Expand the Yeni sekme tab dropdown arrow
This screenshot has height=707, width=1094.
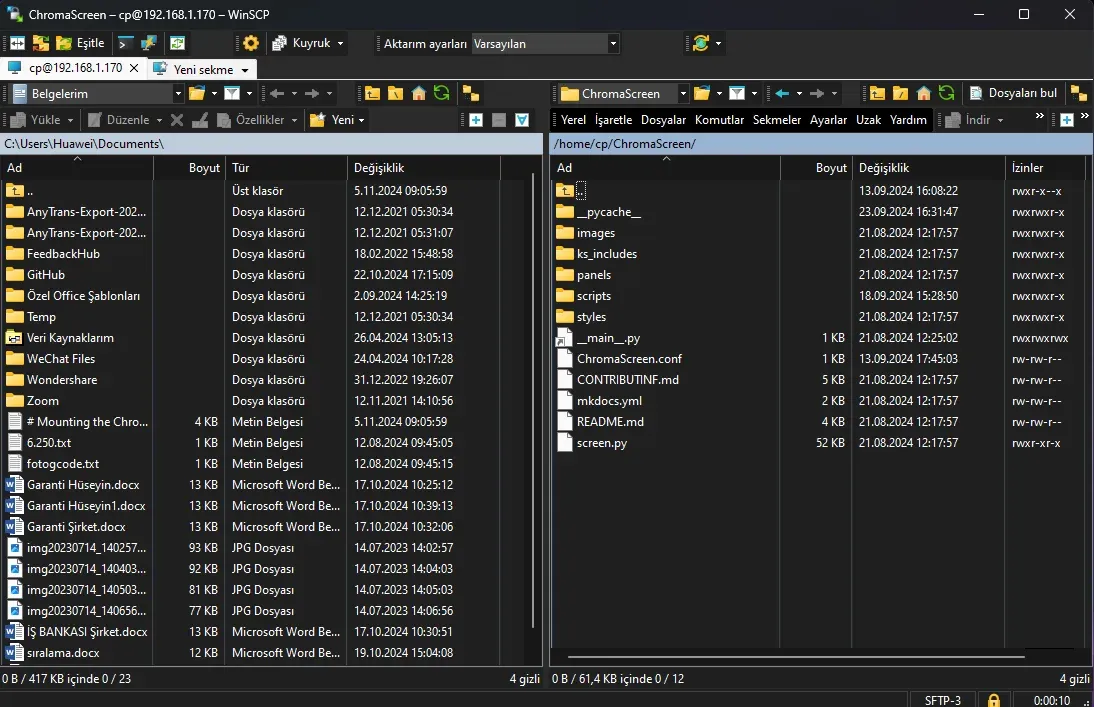pos(245,70)
